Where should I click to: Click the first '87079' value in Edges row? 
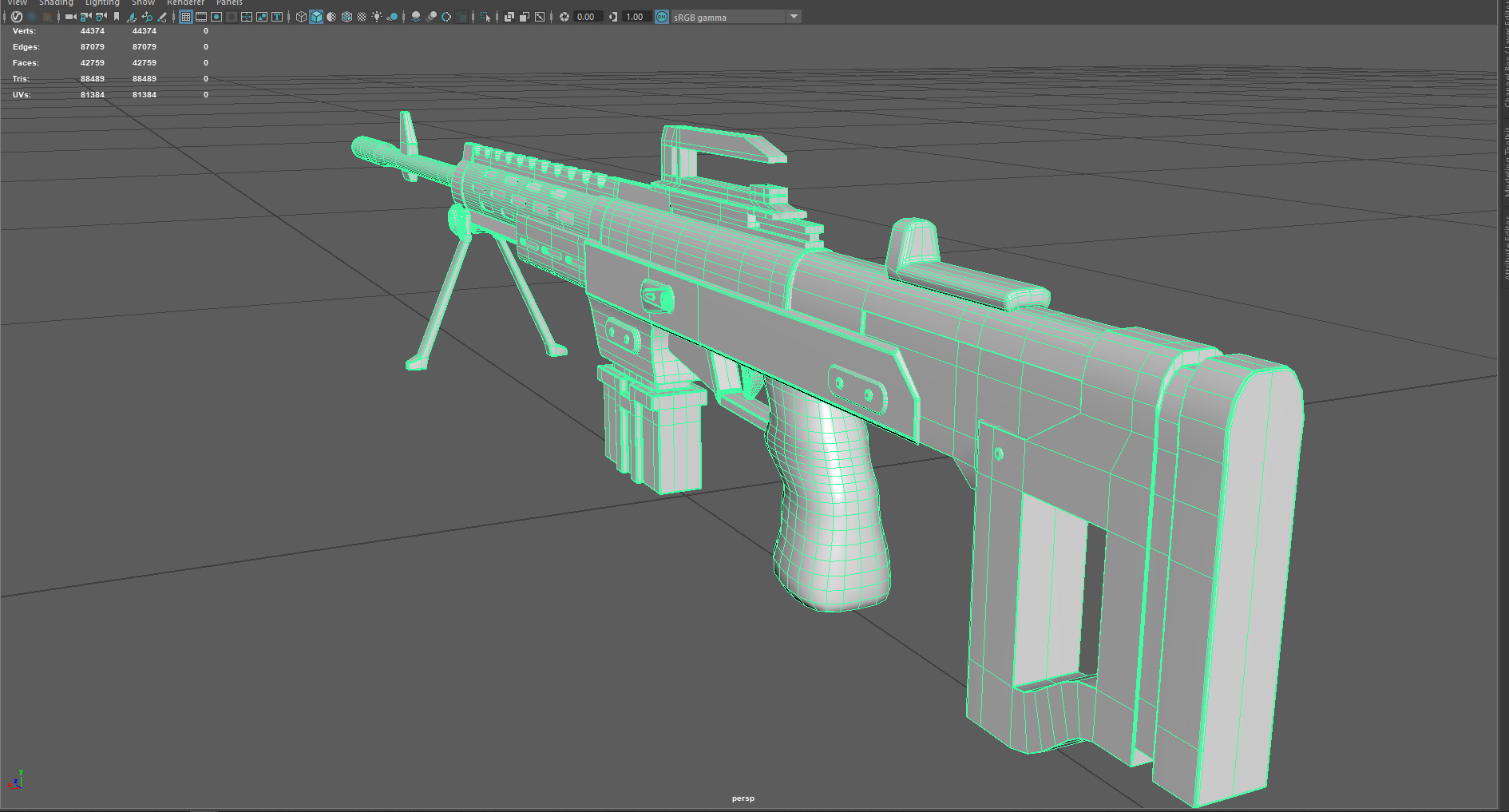click(x=93, y=47)
